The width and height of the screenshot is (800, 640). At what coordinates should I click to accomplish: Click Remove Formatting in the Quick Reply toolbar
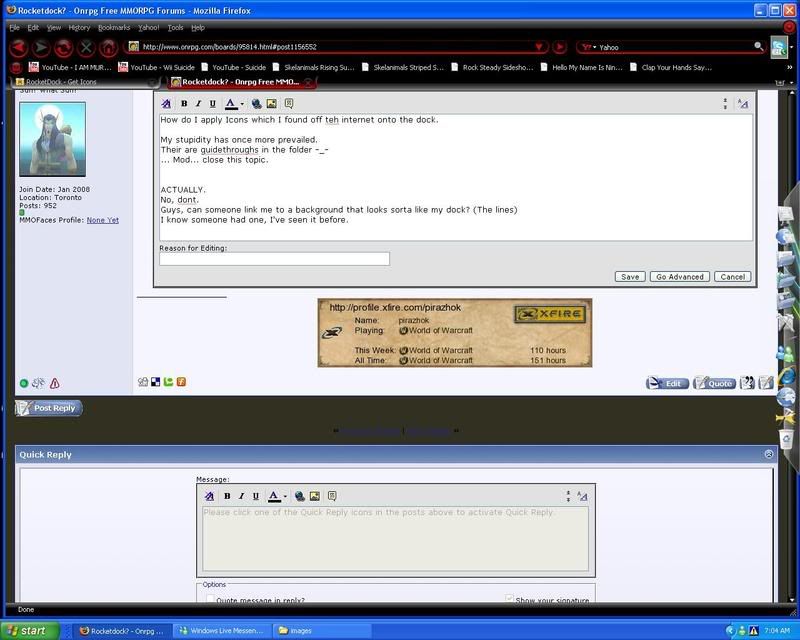[209, 496]
